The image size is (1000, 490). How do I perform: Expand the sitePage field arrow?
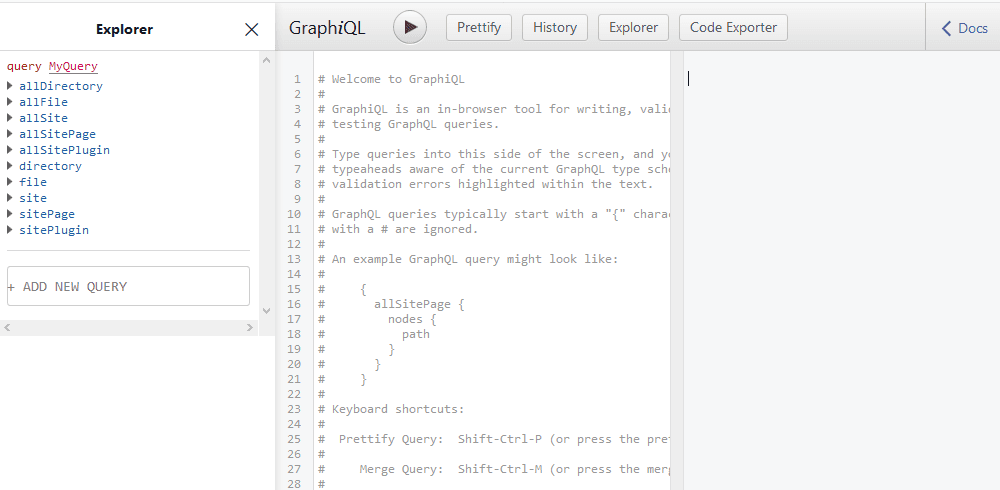(10, 213)
